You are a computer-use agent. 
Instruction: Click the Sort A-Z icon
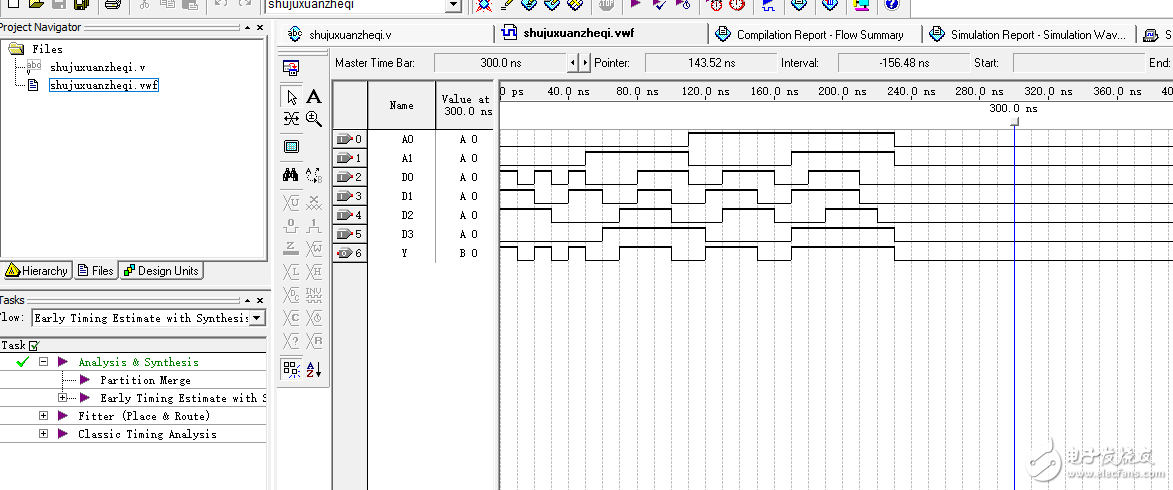click(314, 369)
